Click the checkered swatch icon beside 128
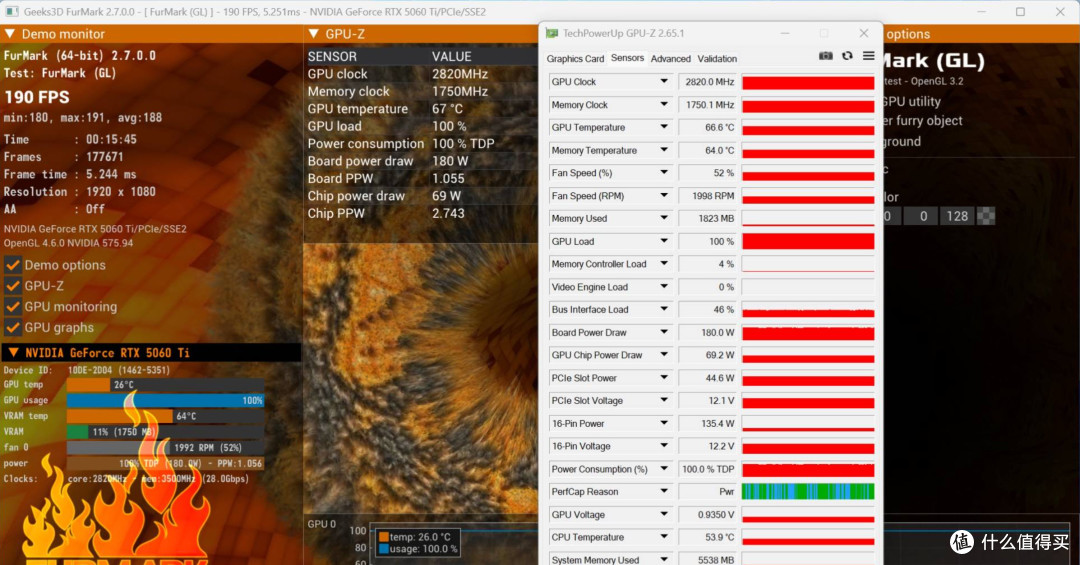1080x565 pixels. [986, 216]
